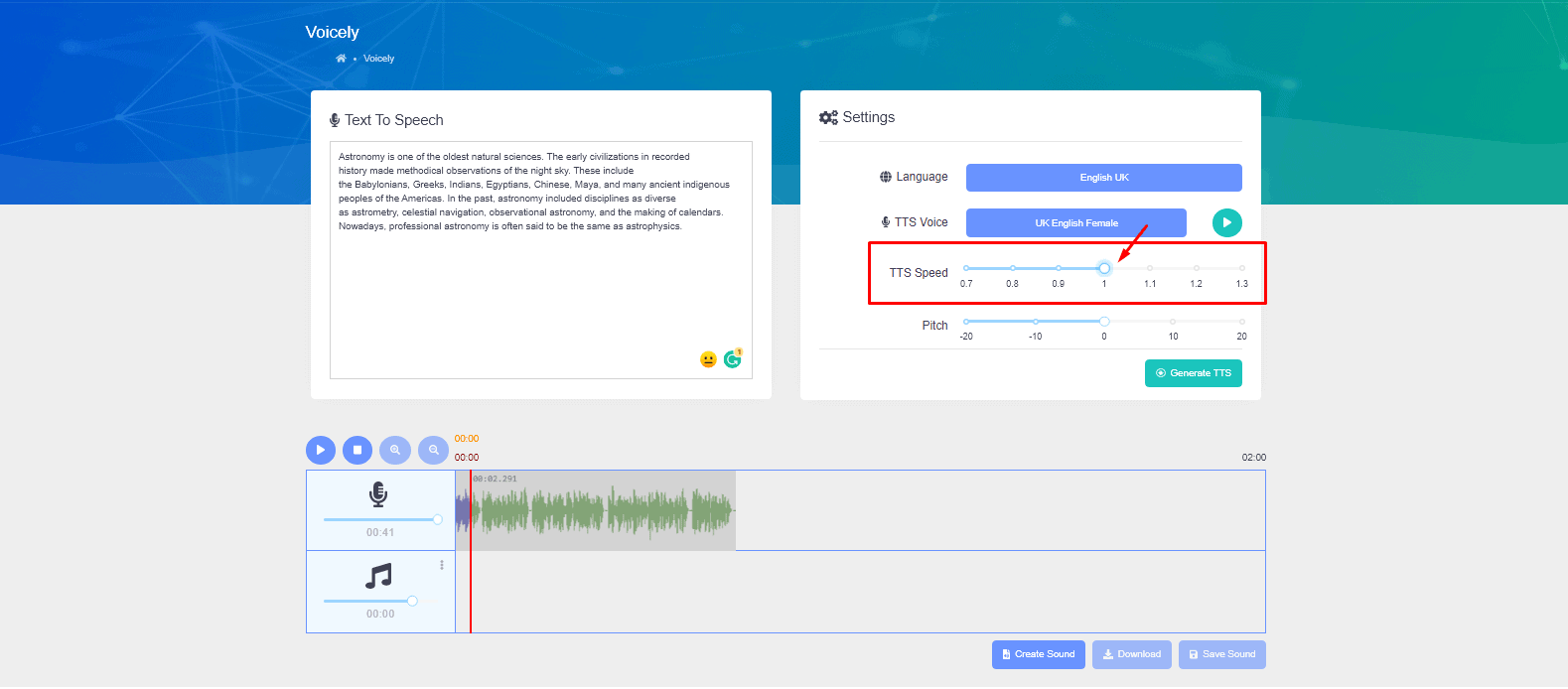Click the microphone voice track icon
The image size is (1568, 689).
tap(378, 494)
